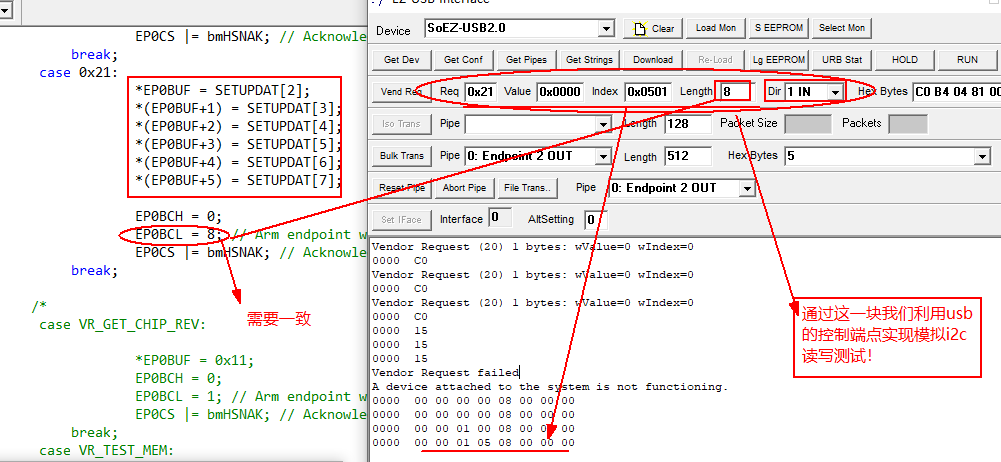Click the Get Strings button
Image resolution: width=1001 pixels, height=462 pixels.
pos(589,60)
